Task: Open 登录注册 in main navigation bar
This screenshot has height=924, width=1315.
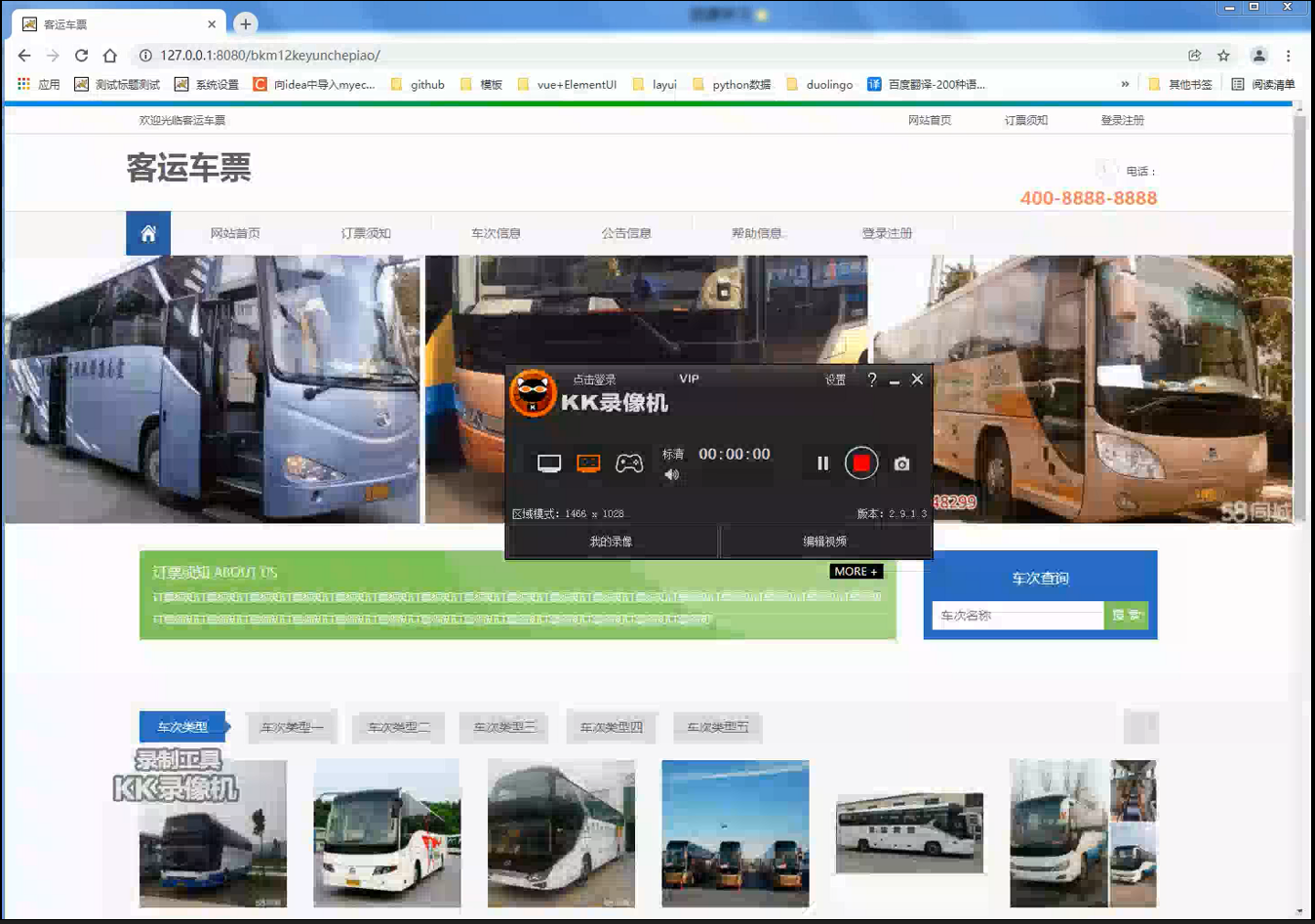Action: [887, 233]
